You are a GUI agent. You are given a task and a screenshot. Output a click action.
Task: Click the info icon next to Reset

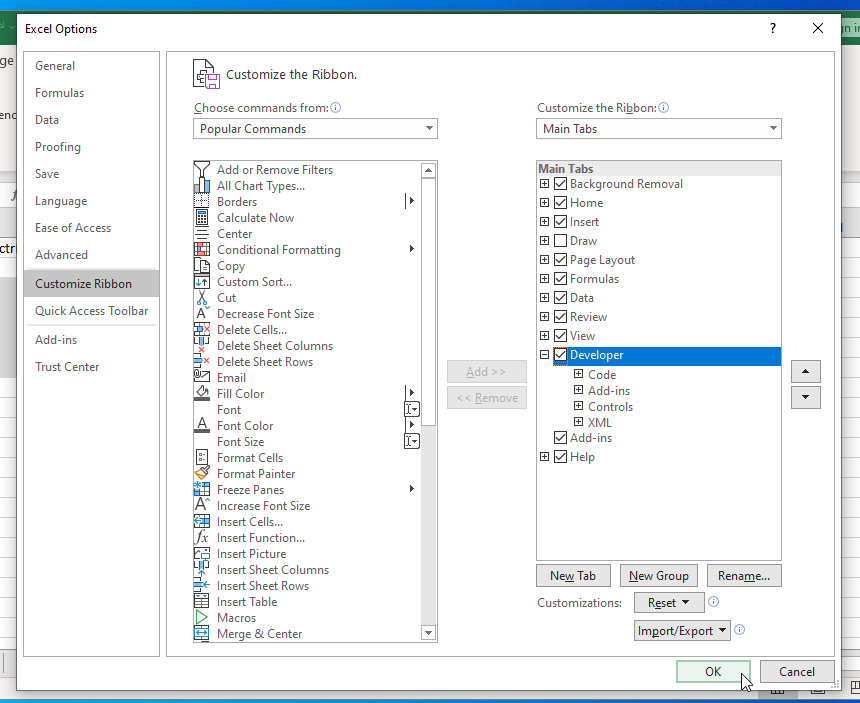click(x=714, y=602)
